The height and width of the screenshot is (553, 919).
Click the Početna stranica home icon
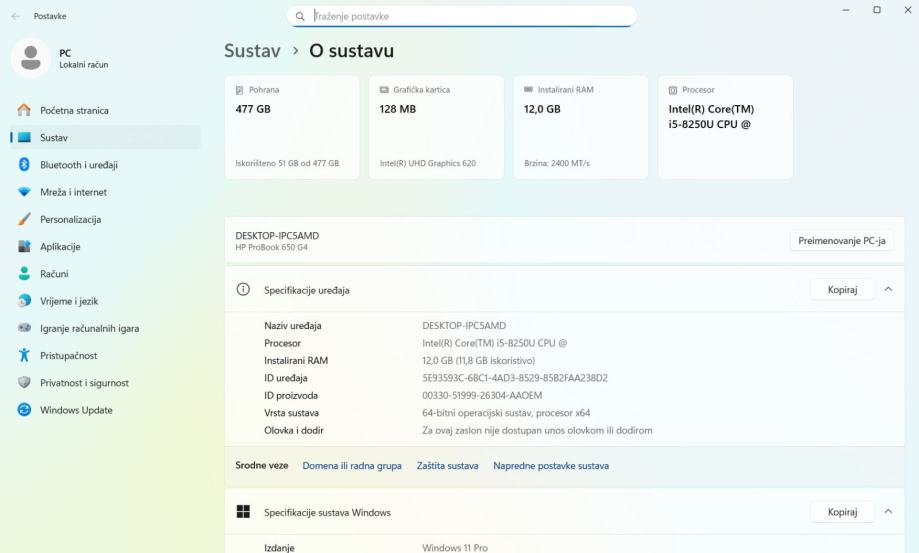[24, 110]
